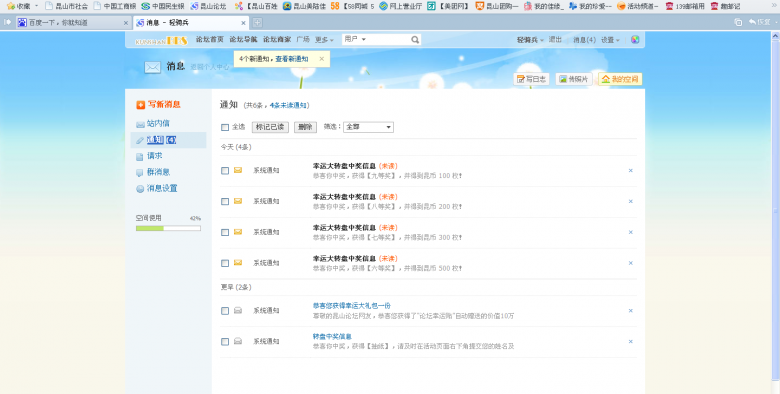This screenshot has height=394, width=780.
Task: Open the 恭喜您获得幸运大礼包一份 link
Action: [352, 306]
